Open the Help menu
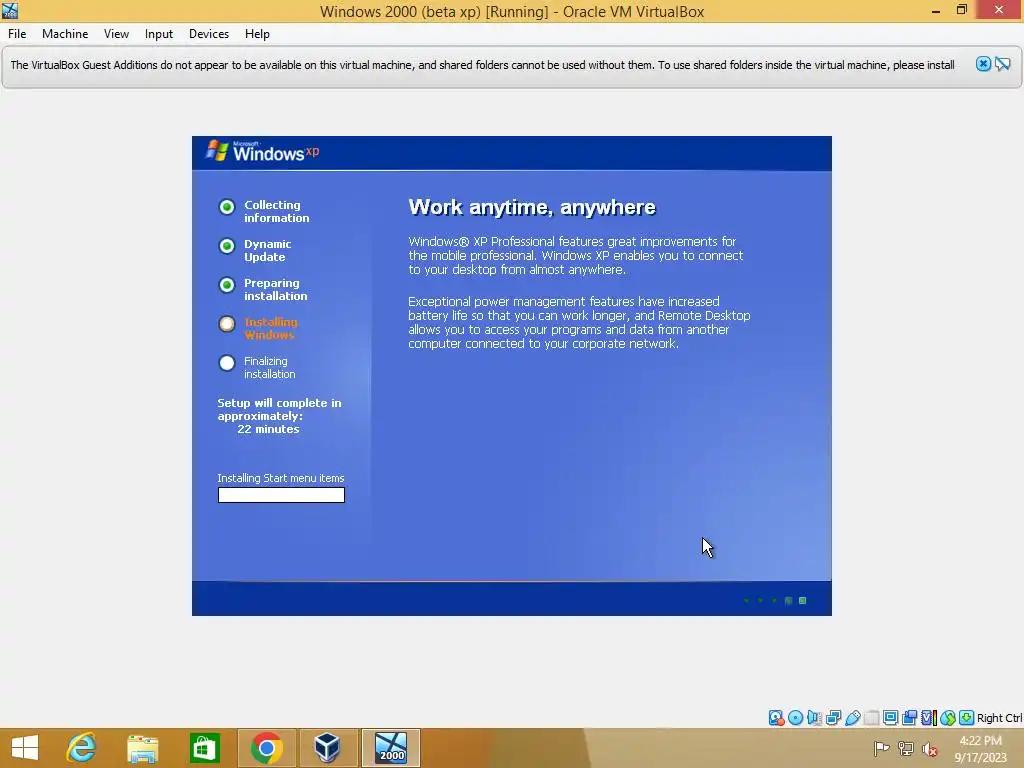 pyautogui.click(x=257, y=34)
